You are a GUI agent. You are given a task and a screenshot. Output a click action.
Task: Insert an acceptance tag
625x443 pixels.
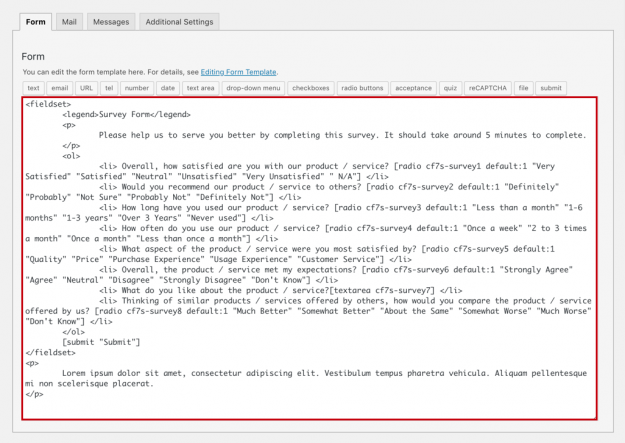(413, 88)
